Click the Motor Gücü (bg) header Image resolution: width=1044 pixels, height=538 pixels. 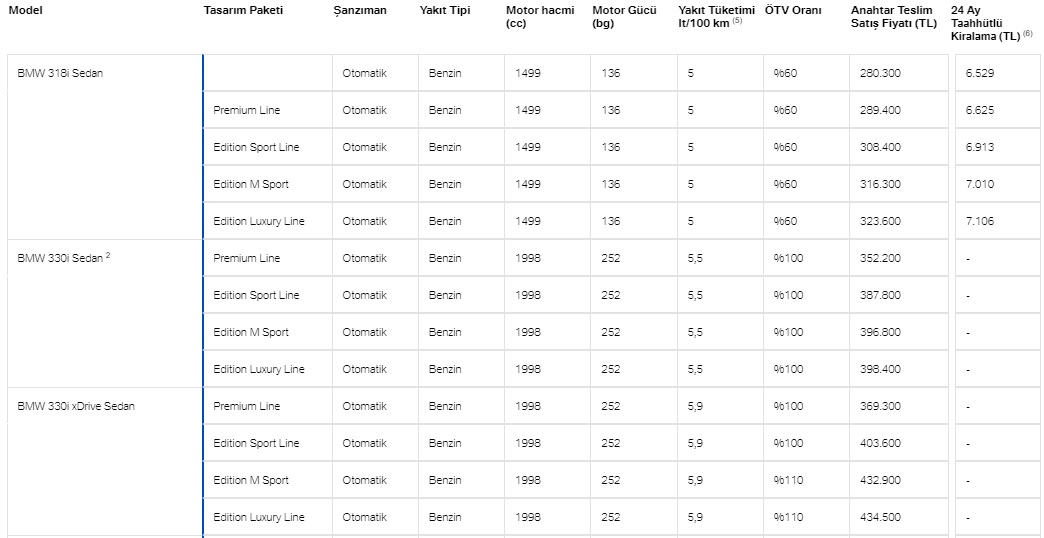625,17
